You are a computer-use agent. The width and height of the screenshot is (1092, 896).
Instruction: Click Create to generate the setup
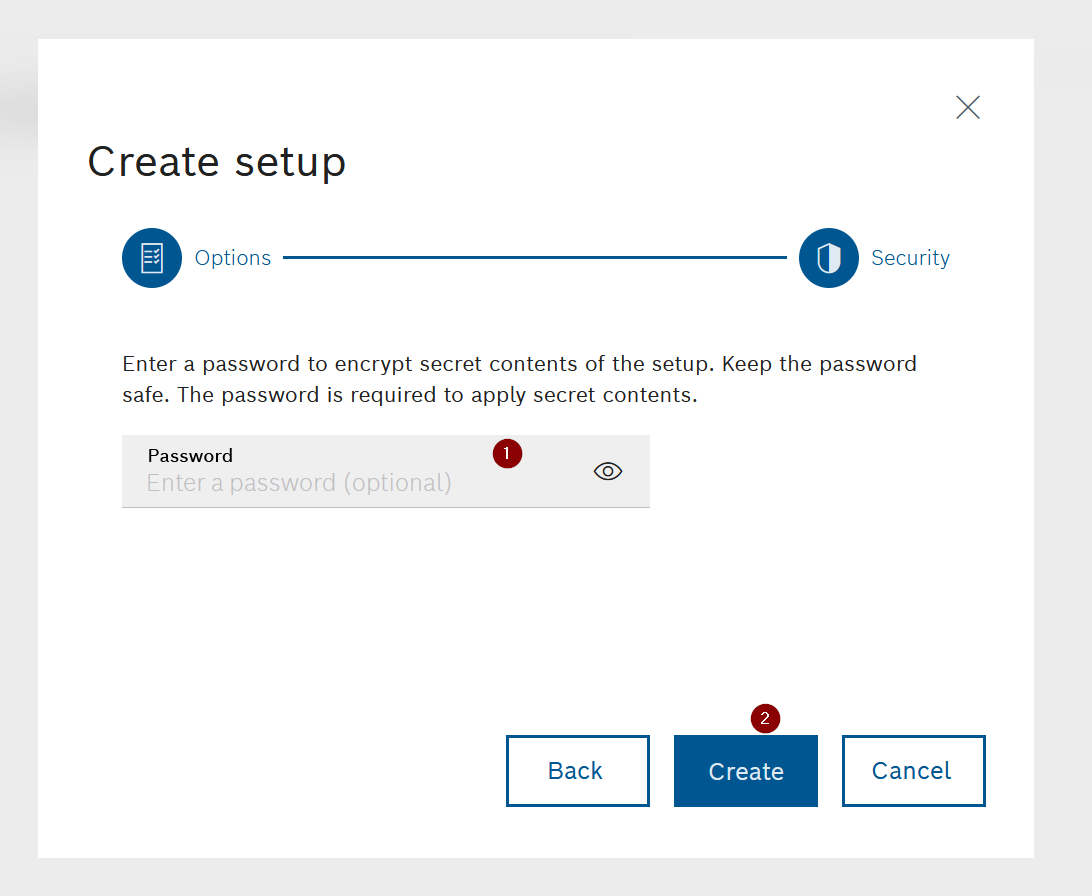pyautogui.click(x=746, y=771)
